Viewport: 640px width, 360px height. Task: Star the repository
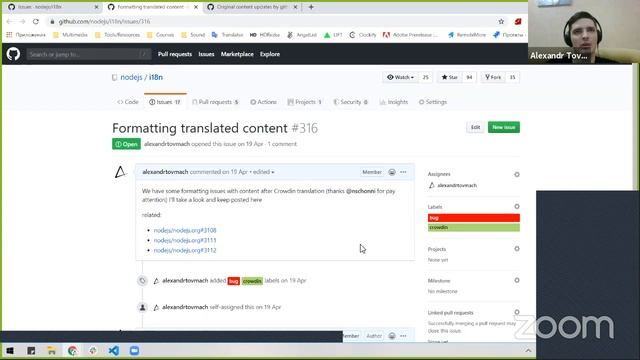pos(450,77)
